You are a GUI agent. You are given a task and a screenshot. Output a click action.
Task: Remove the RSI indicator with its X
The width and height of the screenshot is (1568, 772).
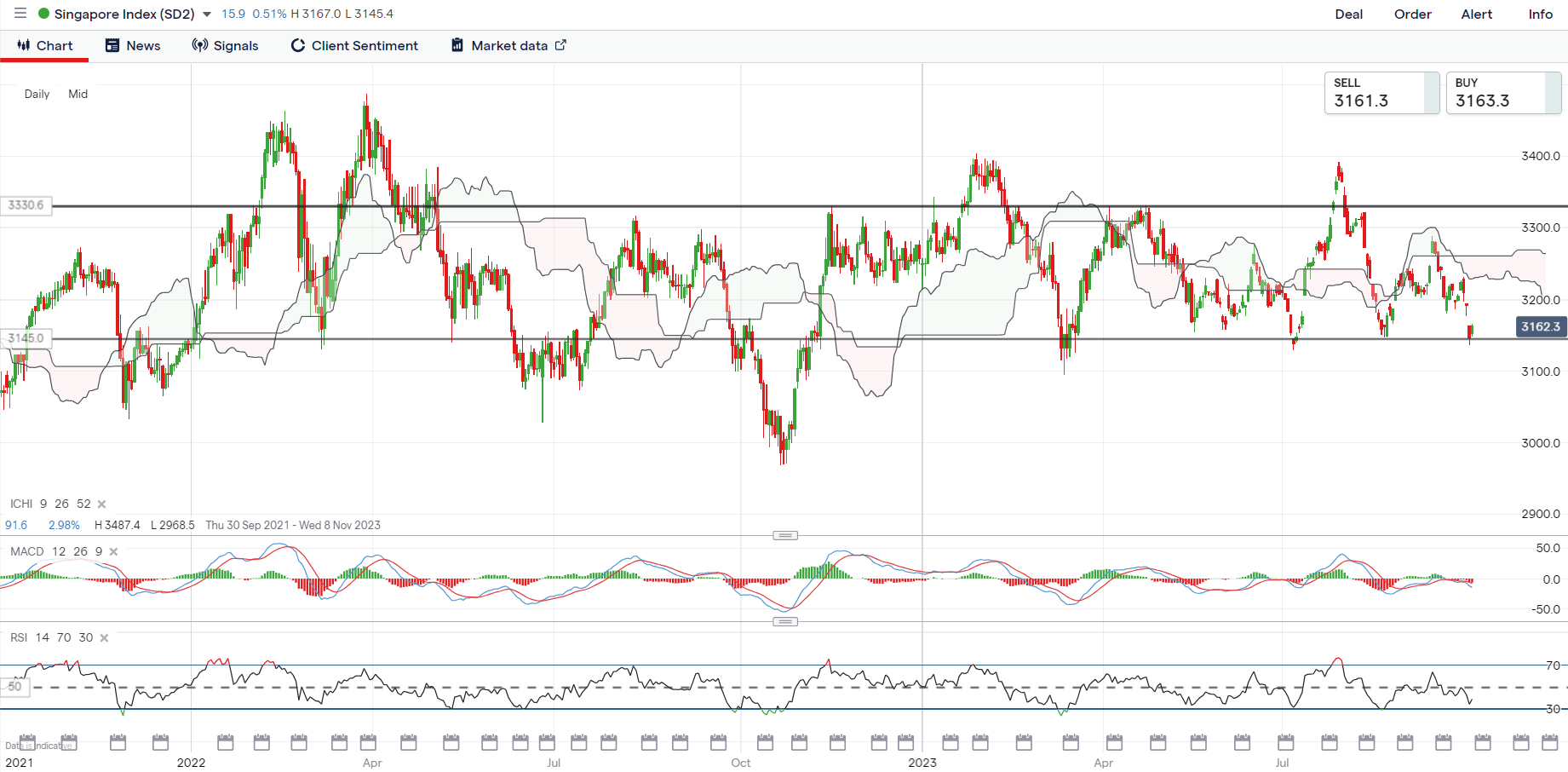pyautogui.click(x=105, y=638)
